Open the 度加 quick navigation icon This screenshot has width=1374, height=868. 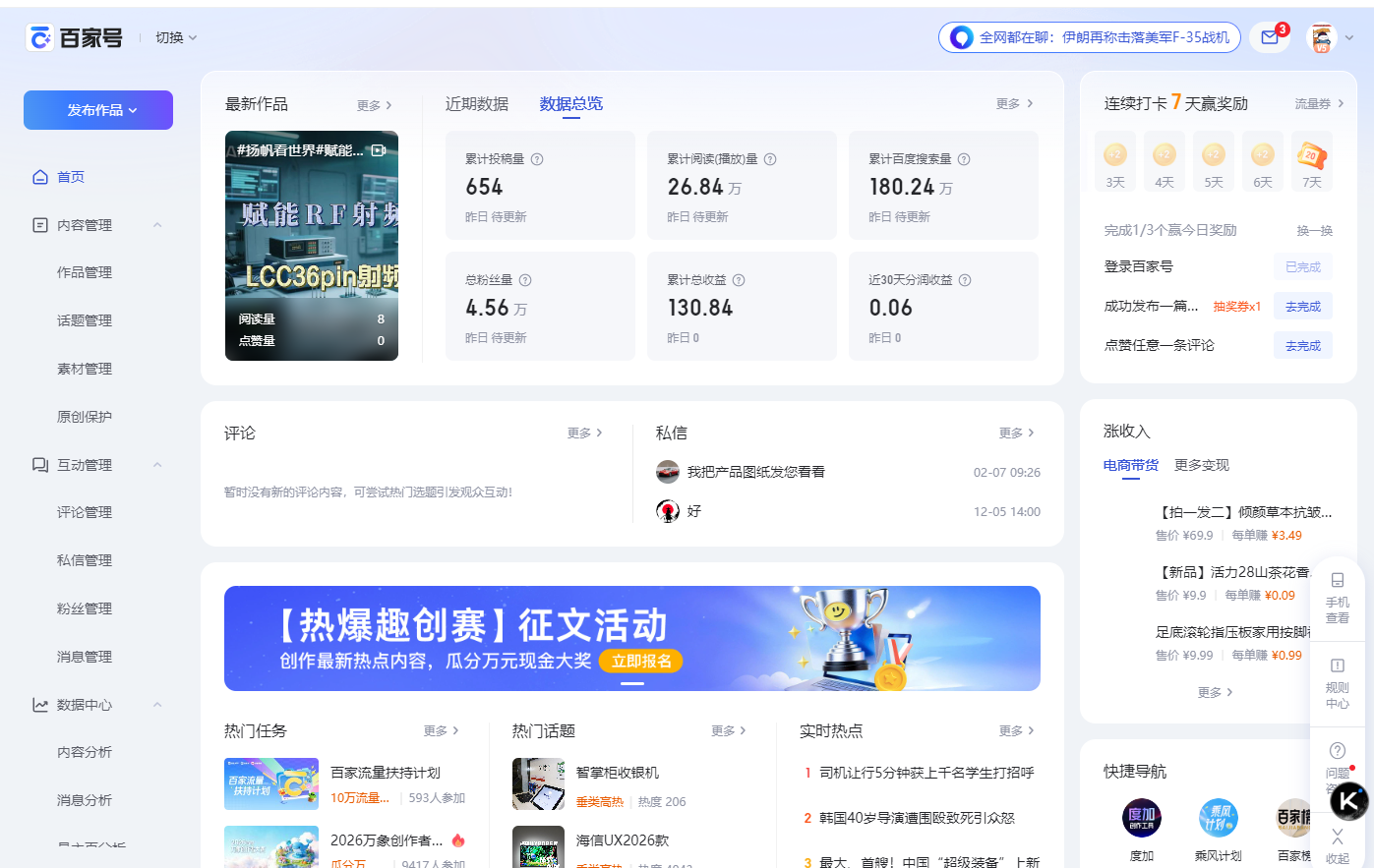pos(1142,818)
